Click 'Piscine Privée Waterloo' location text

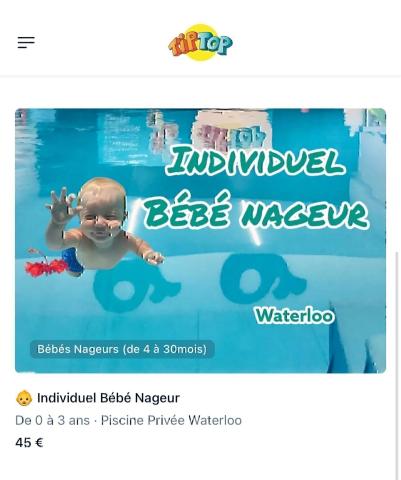(171, 420)
